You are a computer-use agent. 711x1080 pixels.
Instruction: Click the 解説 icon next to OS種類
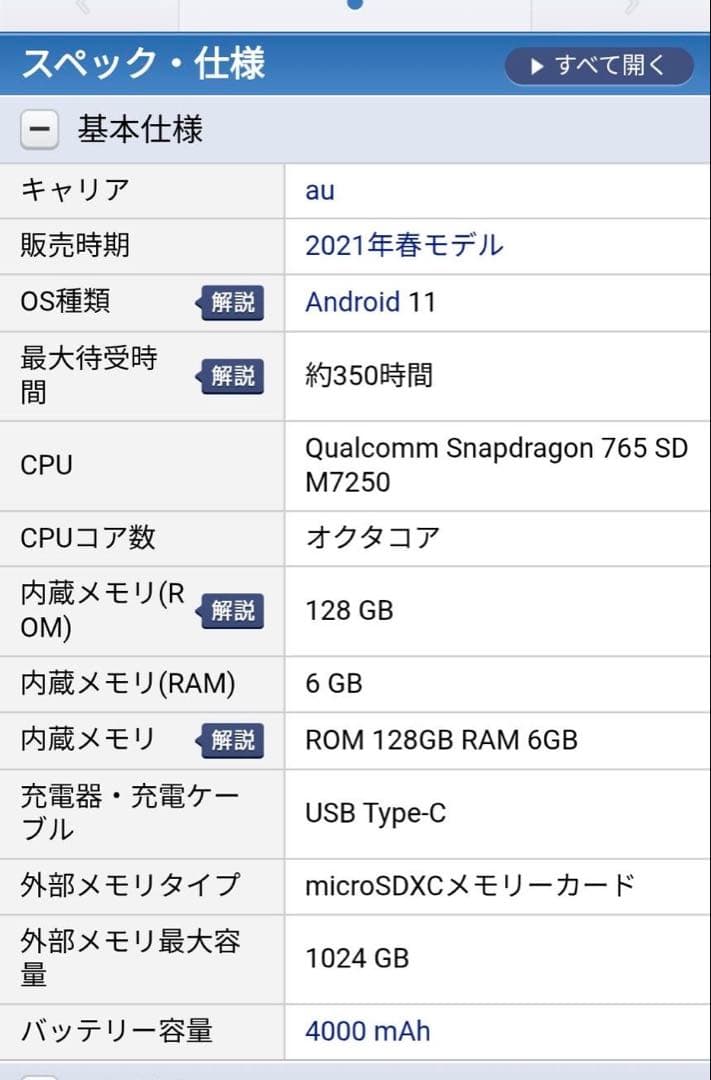click(x=233, y=303)
